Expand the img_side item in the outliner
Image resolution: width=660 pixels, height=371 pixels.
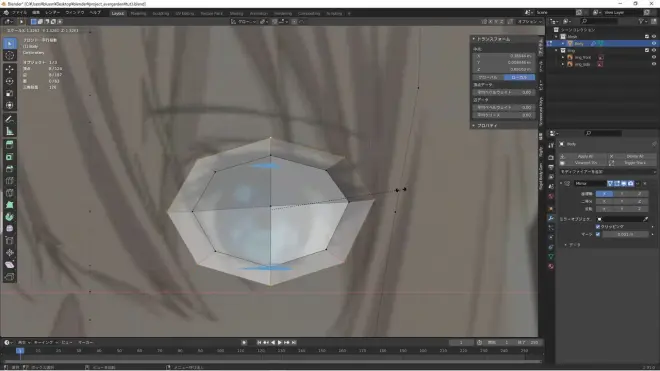[x=563, y=64]
